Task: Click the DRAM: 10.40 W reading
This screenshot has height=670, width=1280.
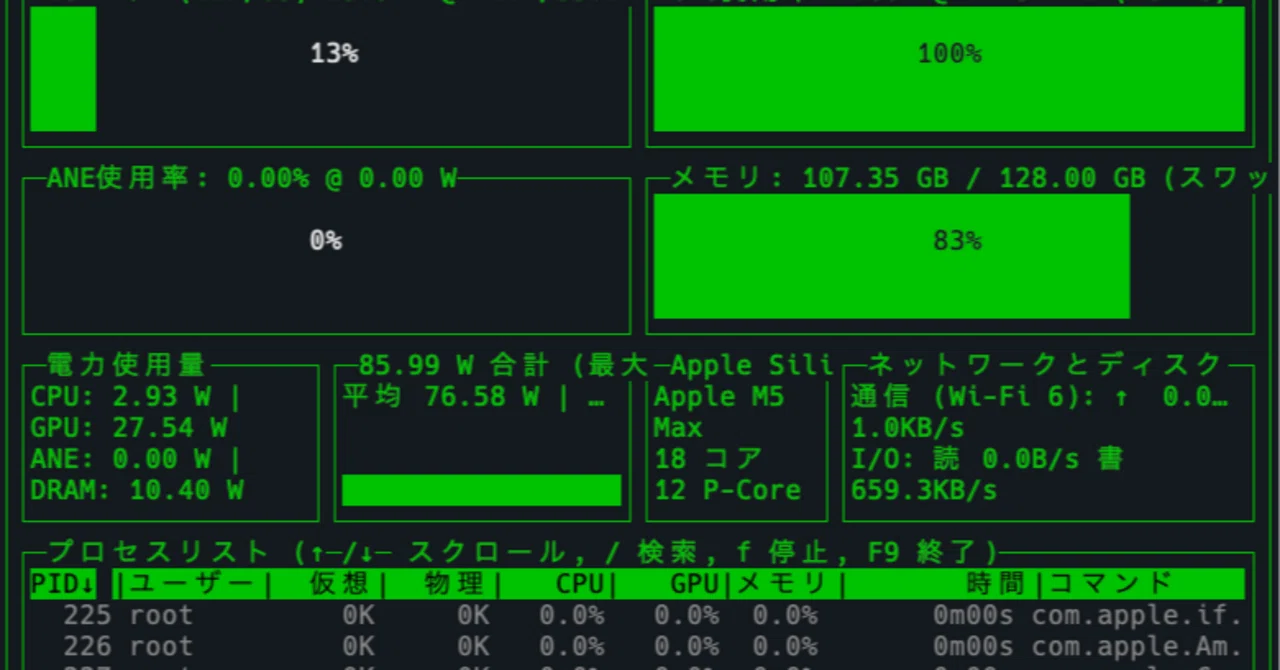Action: pyautogui.click(x=137, y=490)
